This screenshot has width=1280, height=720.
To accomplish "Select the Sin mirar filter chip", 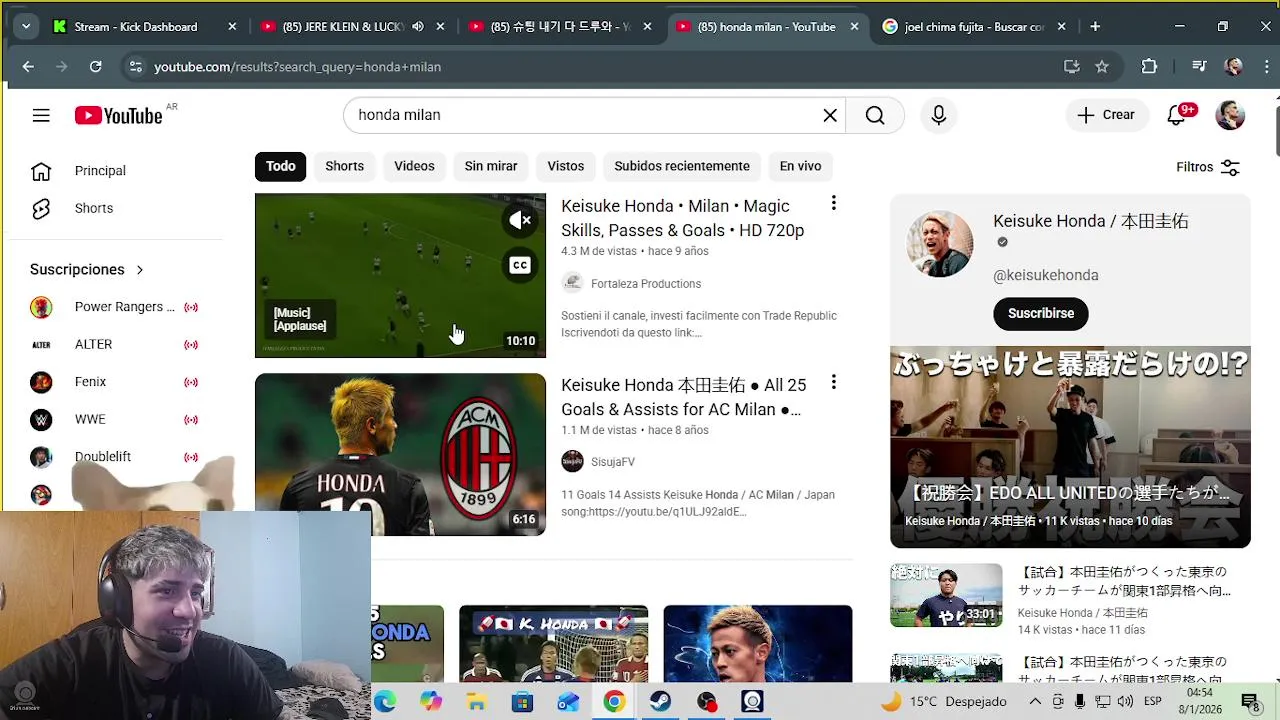I will [x=491, y=166].
